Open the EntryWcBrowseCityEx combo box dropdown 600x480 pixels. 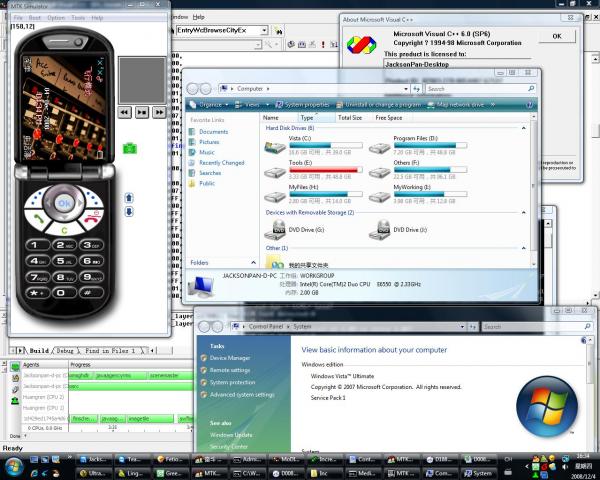[264, 30]
